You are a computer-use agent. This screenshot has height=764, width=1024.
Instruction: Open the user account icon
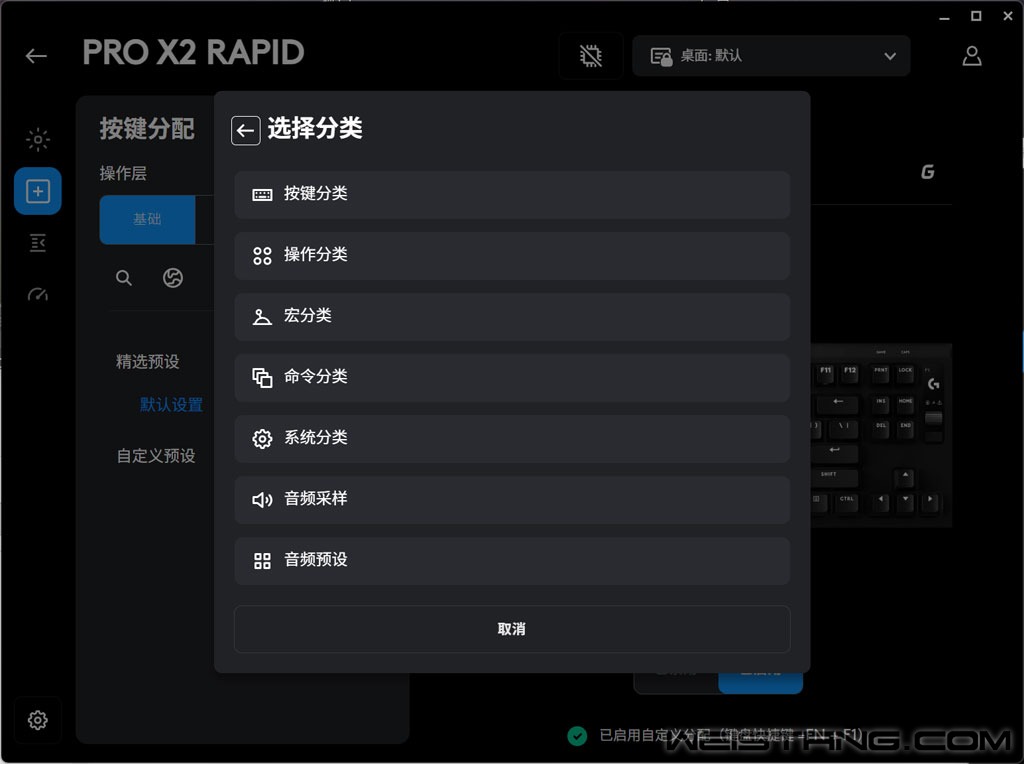click(972, 56)
